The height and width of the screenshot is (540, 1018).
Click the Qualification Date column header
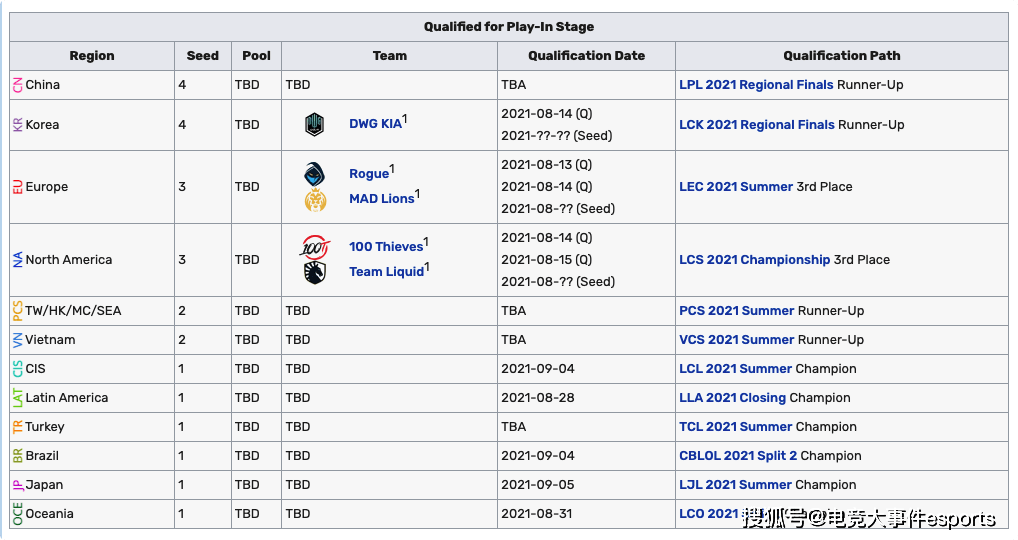click(x=586, y=56)
